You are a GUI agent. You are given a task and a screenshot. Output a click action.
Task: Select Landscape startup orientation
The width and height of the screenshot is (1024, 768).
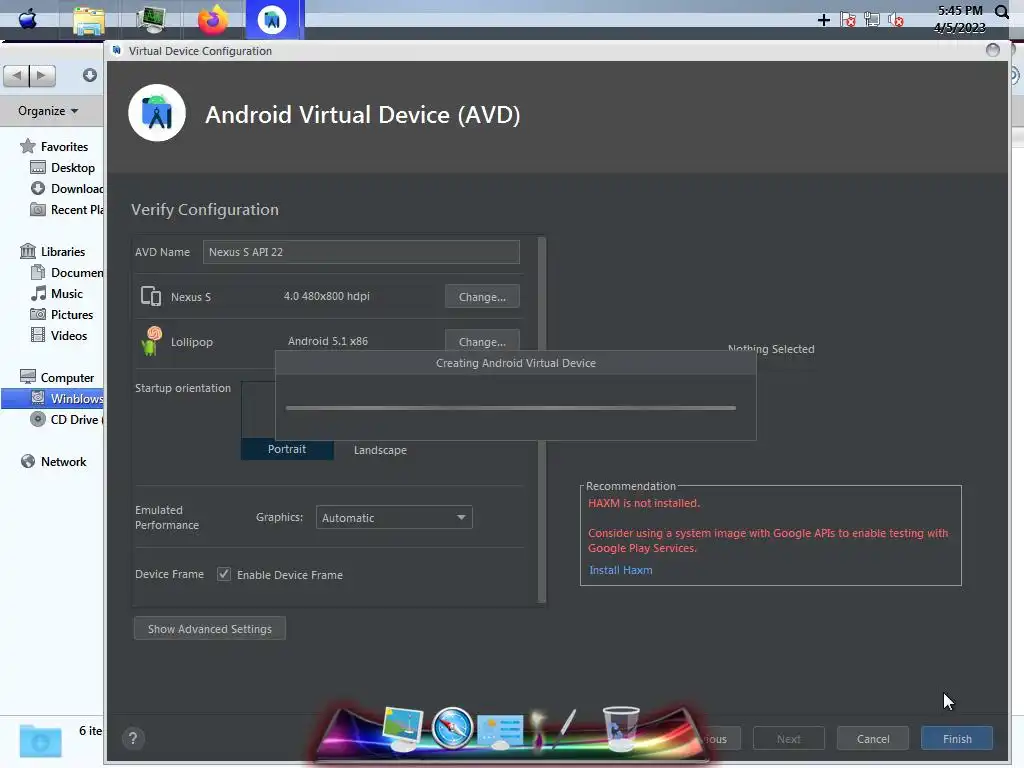click(380, 450)
